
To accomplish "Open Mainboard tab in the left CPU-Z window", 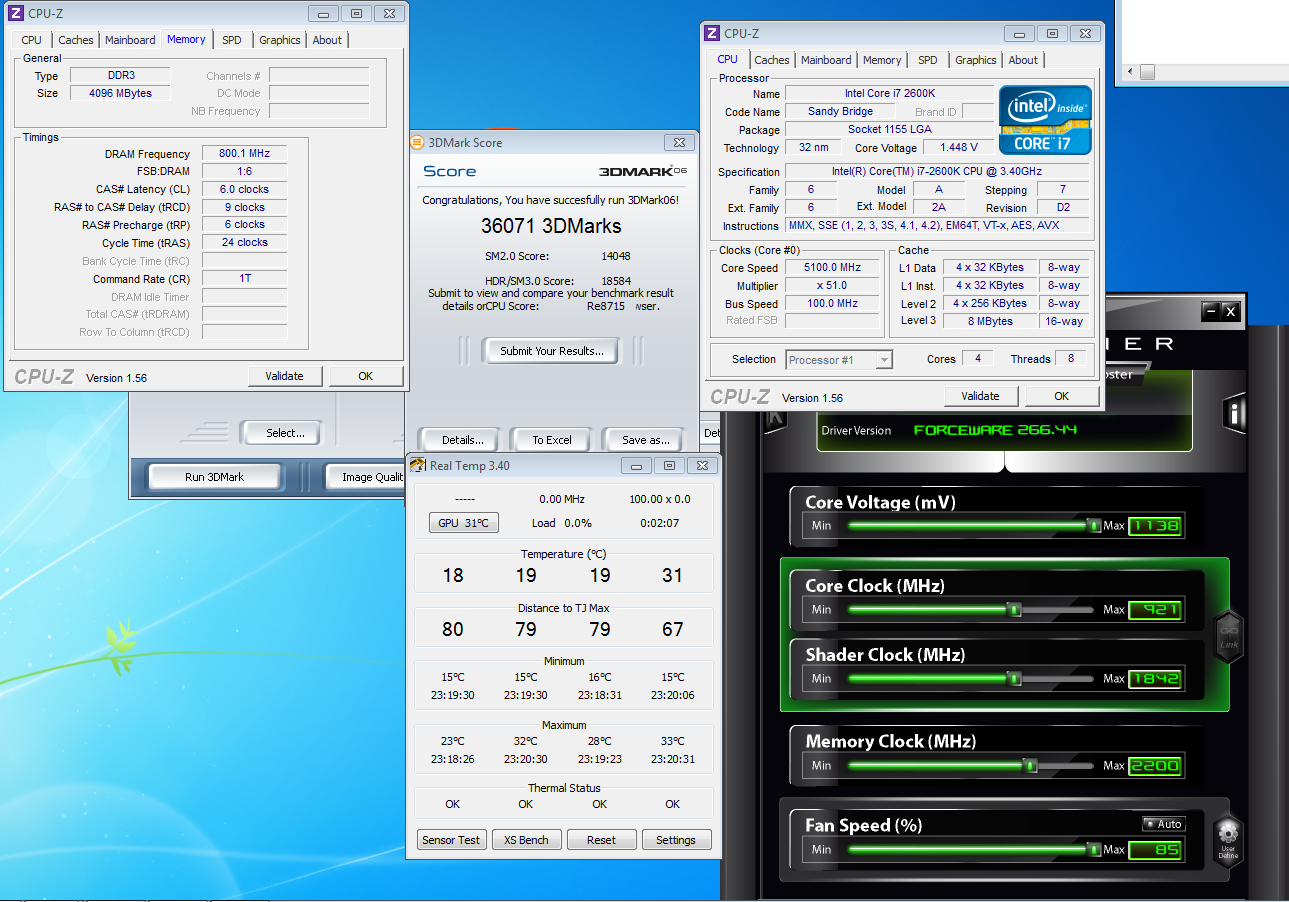I will (130, 40).
